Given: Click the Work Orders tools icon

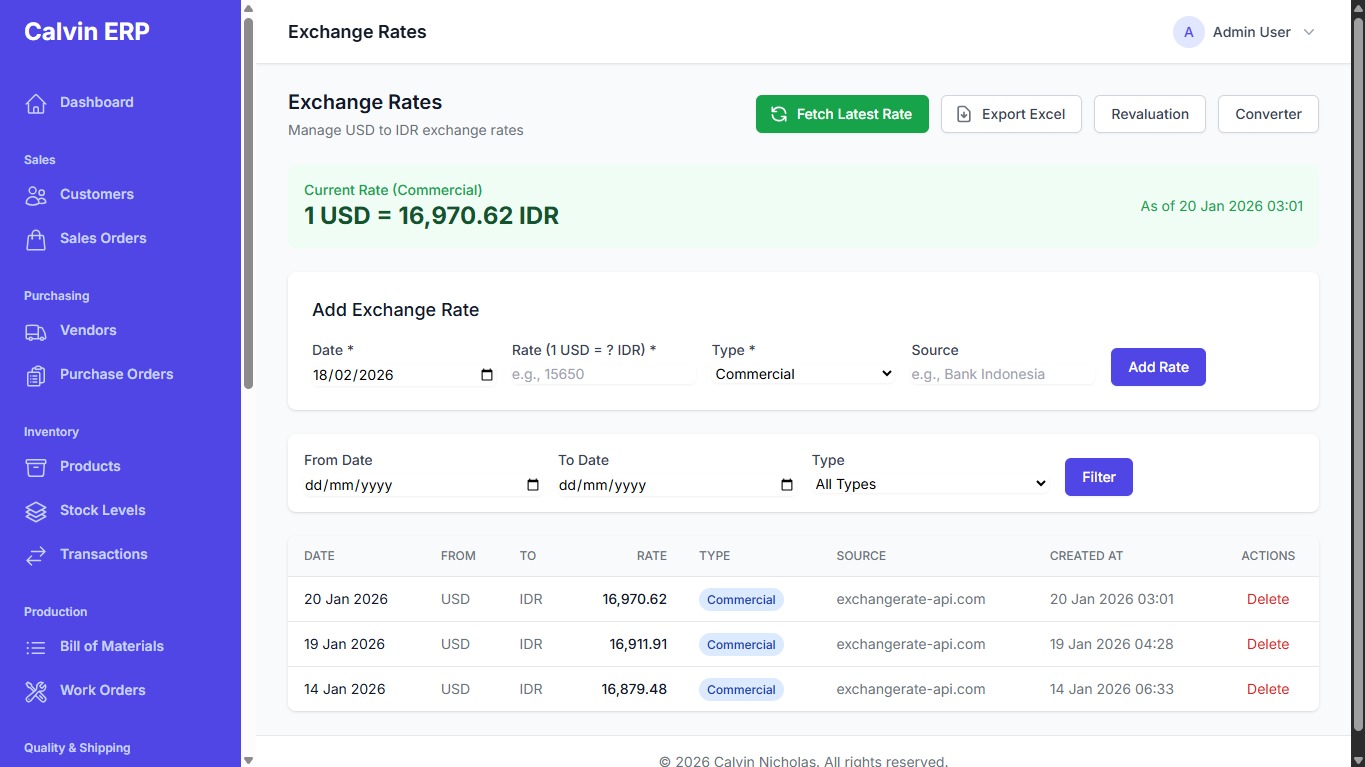Looking at the screenshot, I should click(x=36, y=691).
